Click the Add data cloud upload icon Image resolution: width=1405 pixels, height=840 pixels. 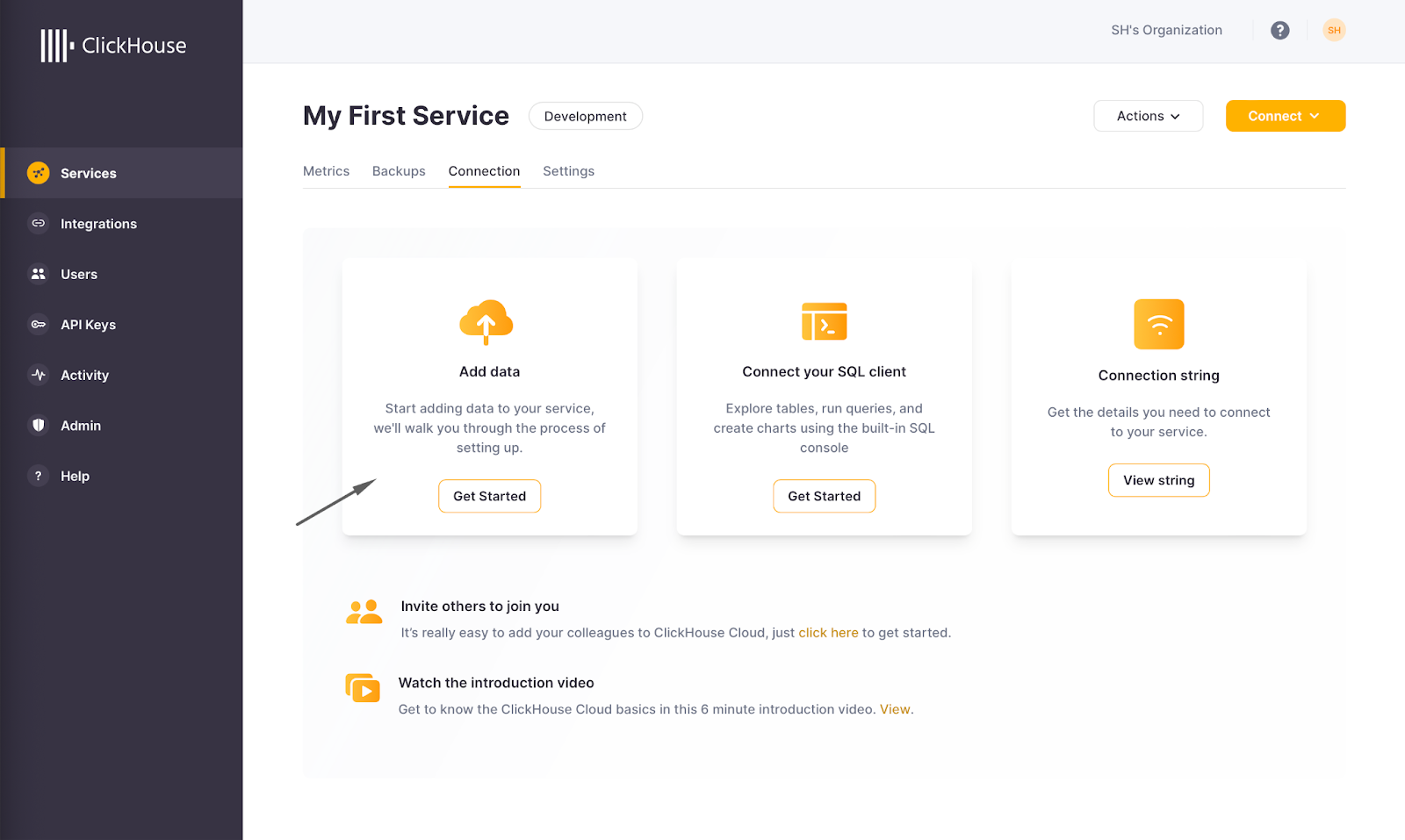click(486, 322)
